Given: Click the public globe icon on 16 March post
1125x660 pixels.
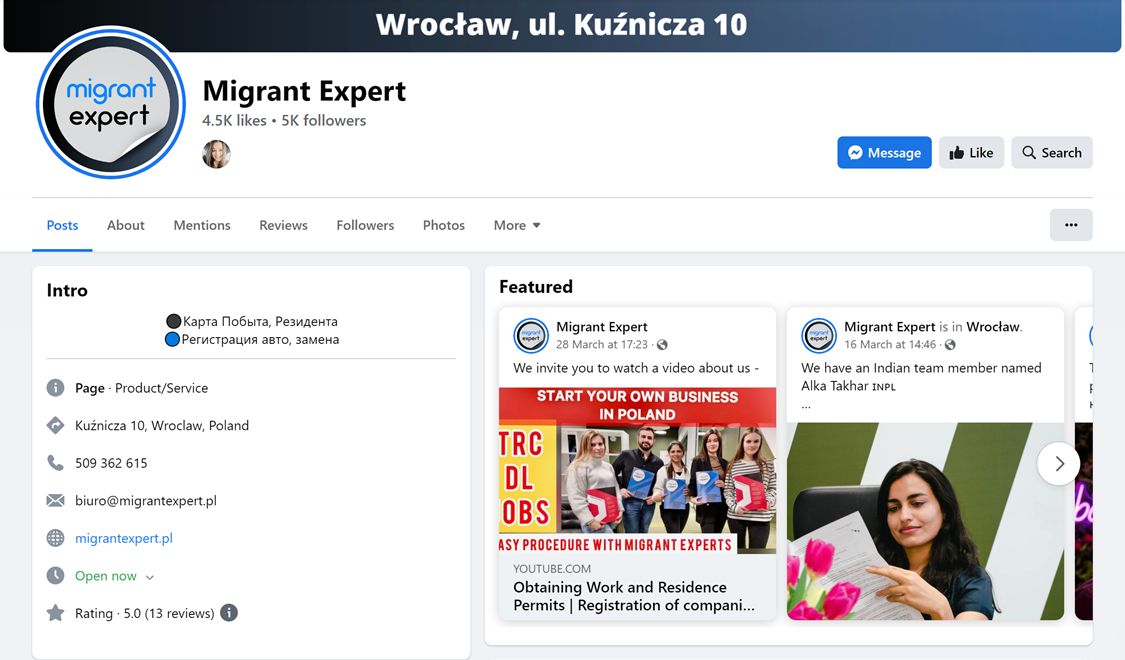Looking at the screenshot, I should (x=950, y=345).
